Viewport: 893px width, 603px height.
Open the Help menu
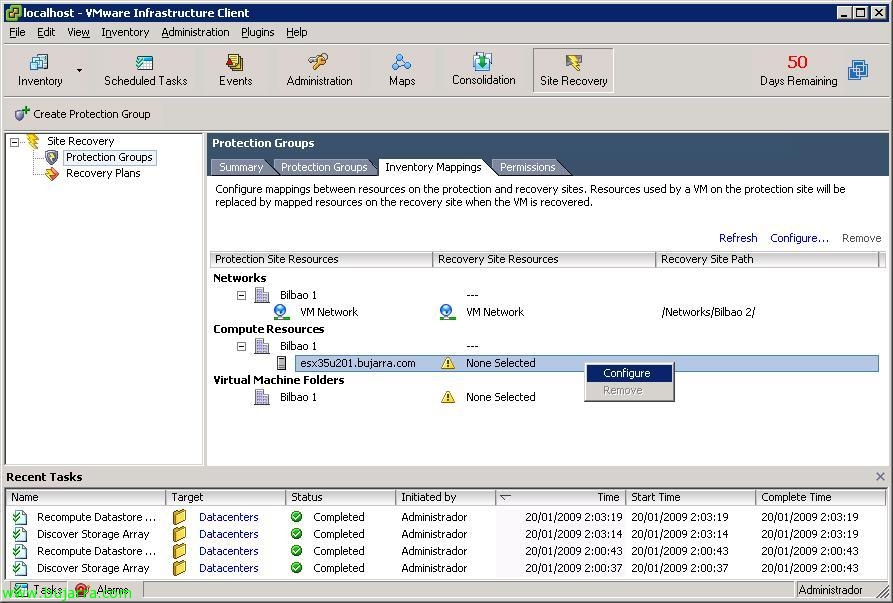pos(297,32)
